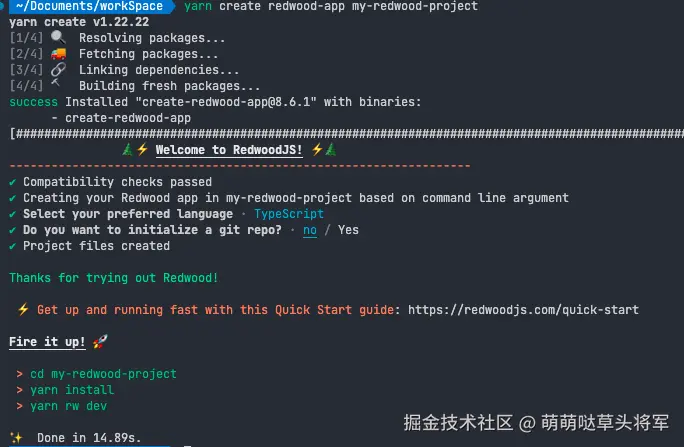The image size is (684, 447).
Task: Click the sparkles emoji before Done in 14.89s
Action: click(x=16, y=438)
